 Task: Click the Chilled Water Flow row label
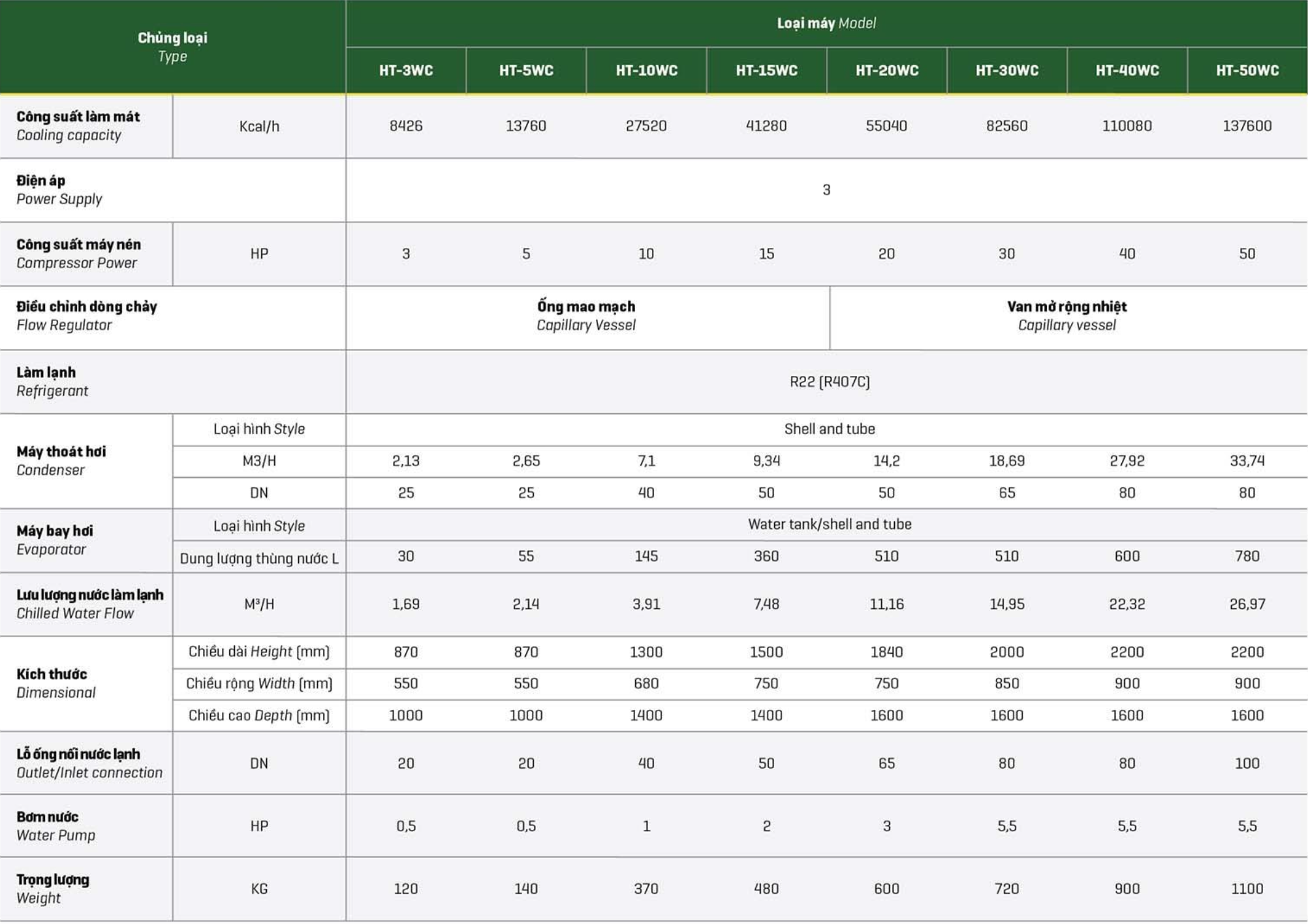(x=89, y=604)
